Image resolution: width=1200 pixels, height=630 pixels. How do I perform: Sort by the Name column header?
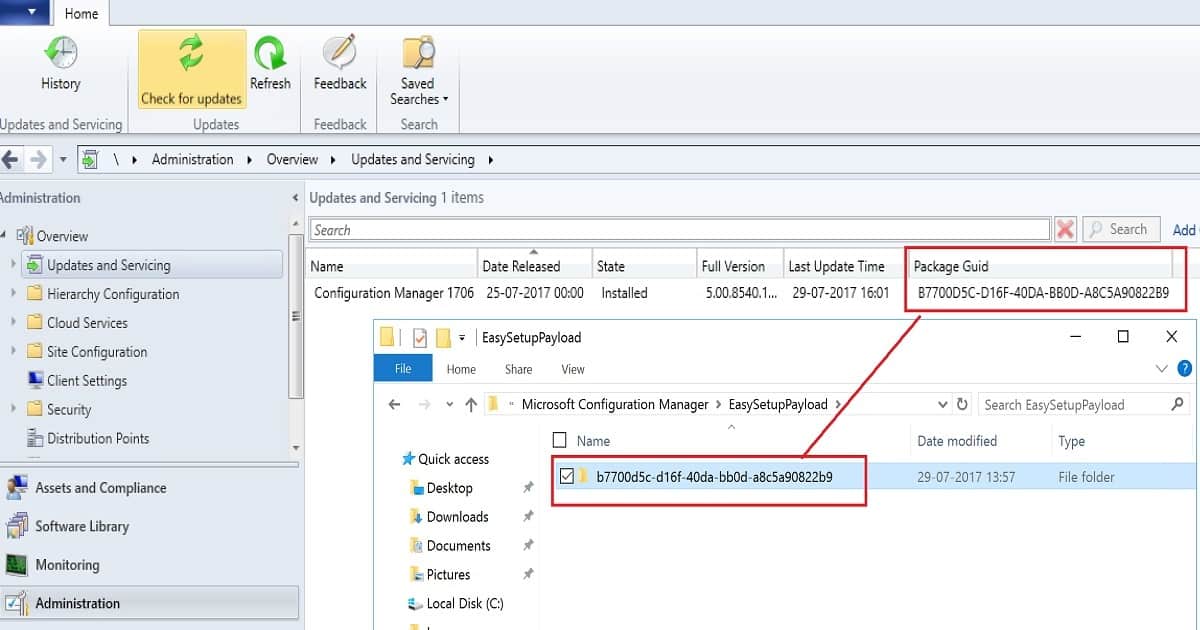(393, 266)
